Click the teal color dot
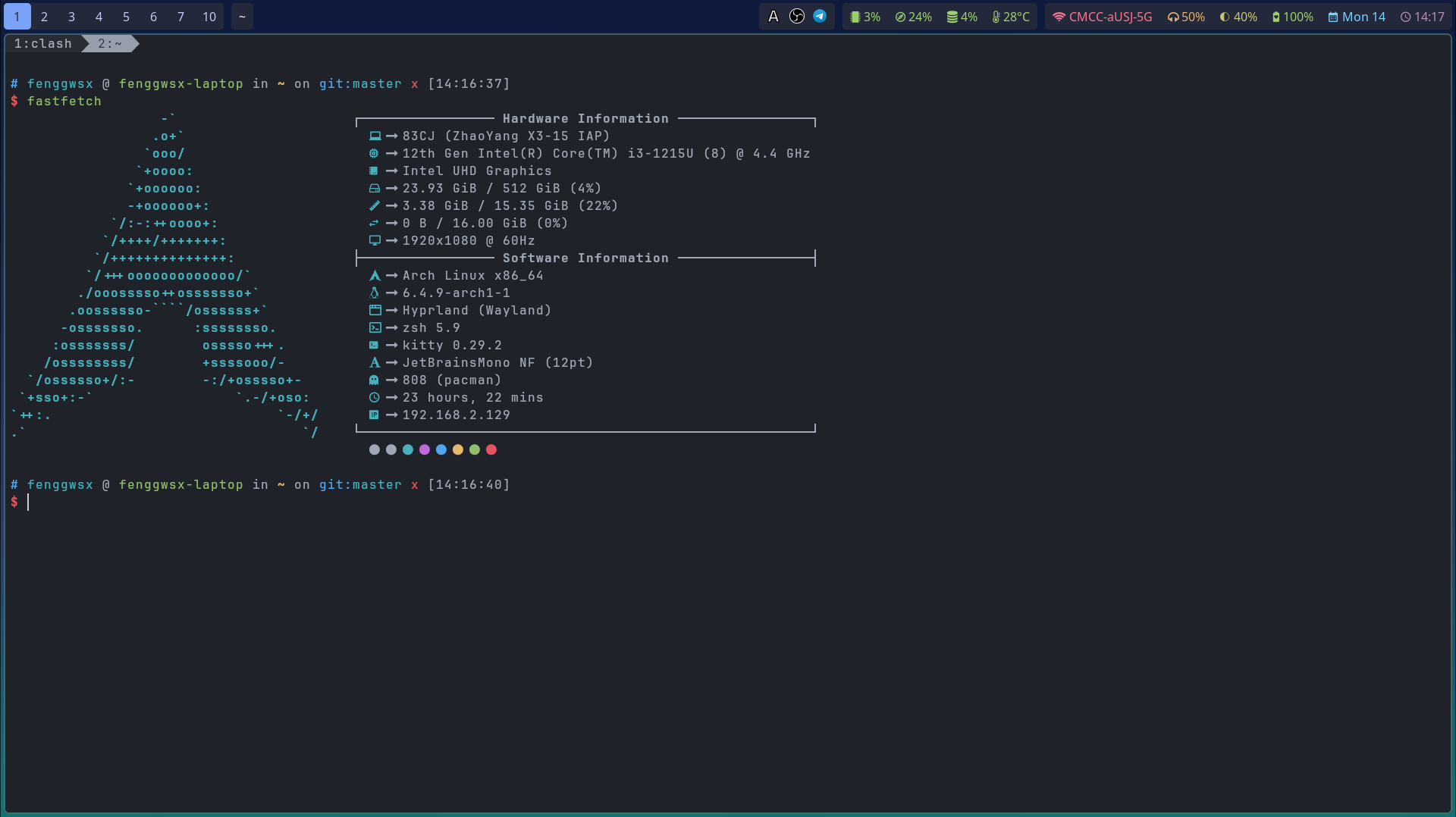 point(408,450)
